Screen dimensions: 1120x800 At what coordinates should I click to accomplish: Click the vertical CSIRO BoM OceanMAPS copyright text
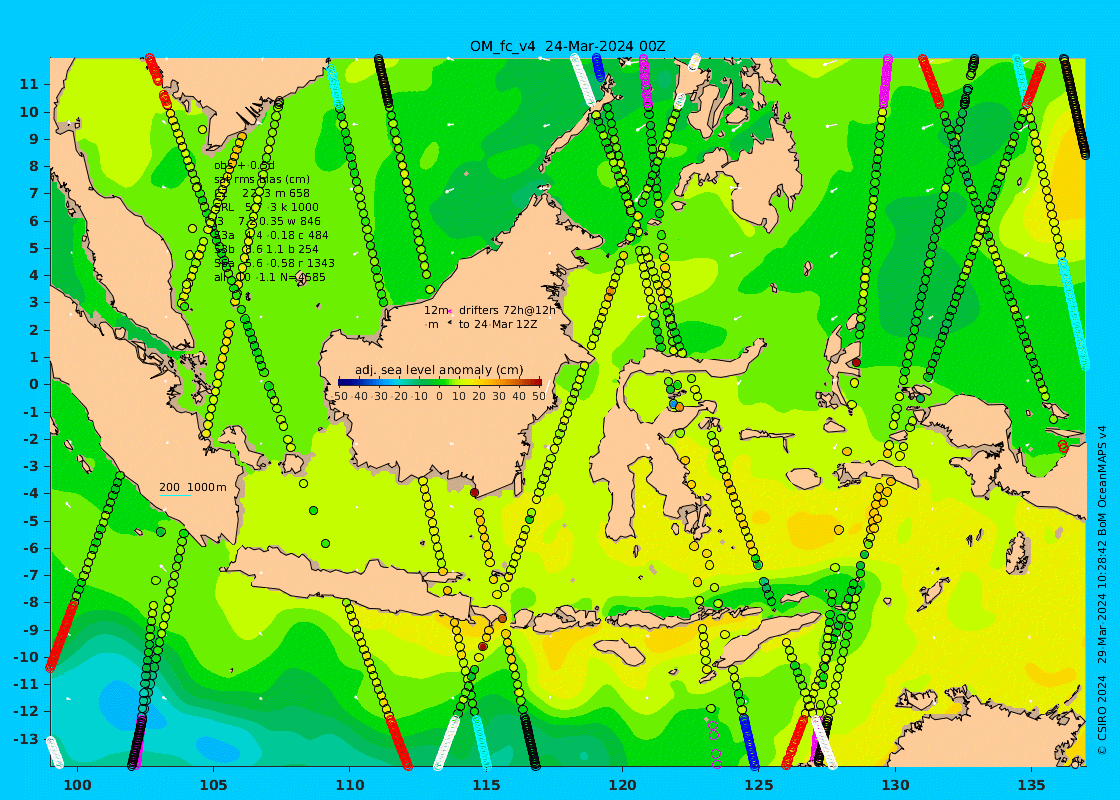click(x=1102, y=590)
